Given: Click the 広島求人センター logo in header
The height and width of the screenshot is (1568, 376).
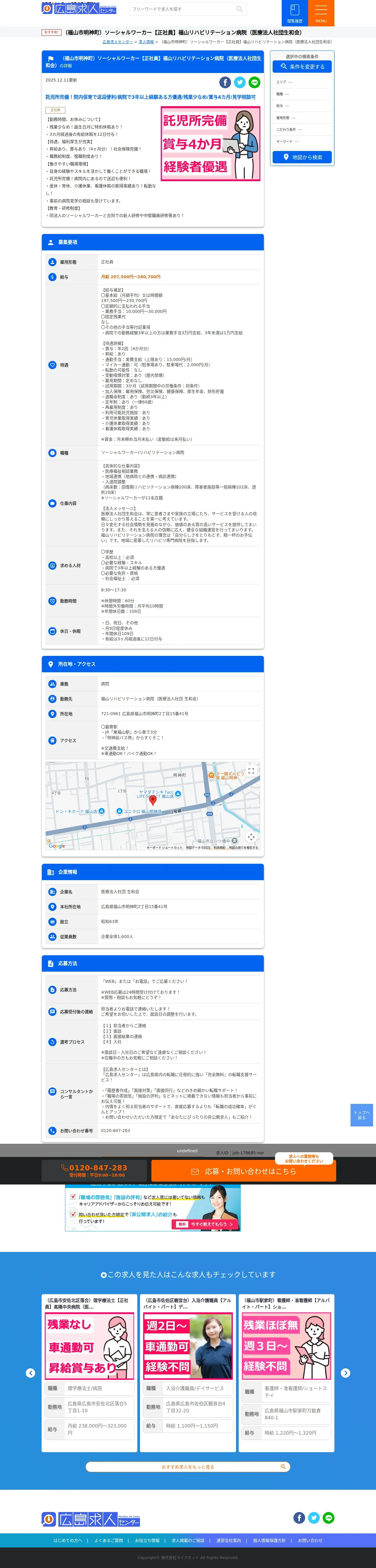Looking at the screenshot, I should [79, 9].
